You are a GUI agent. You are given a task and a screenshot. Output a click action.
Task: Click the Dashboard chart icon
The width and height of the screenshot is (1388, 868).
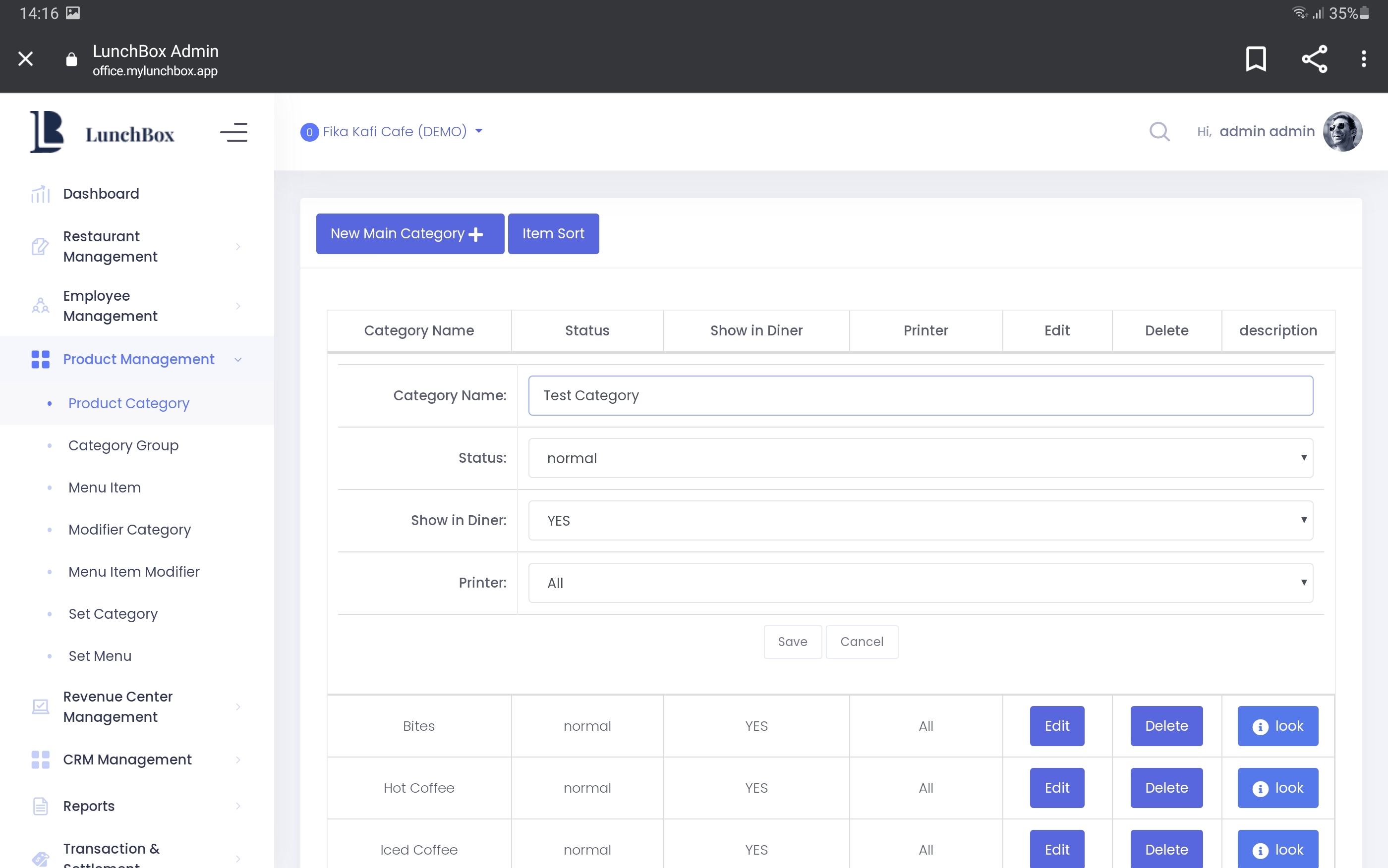(x=40, y=194)
